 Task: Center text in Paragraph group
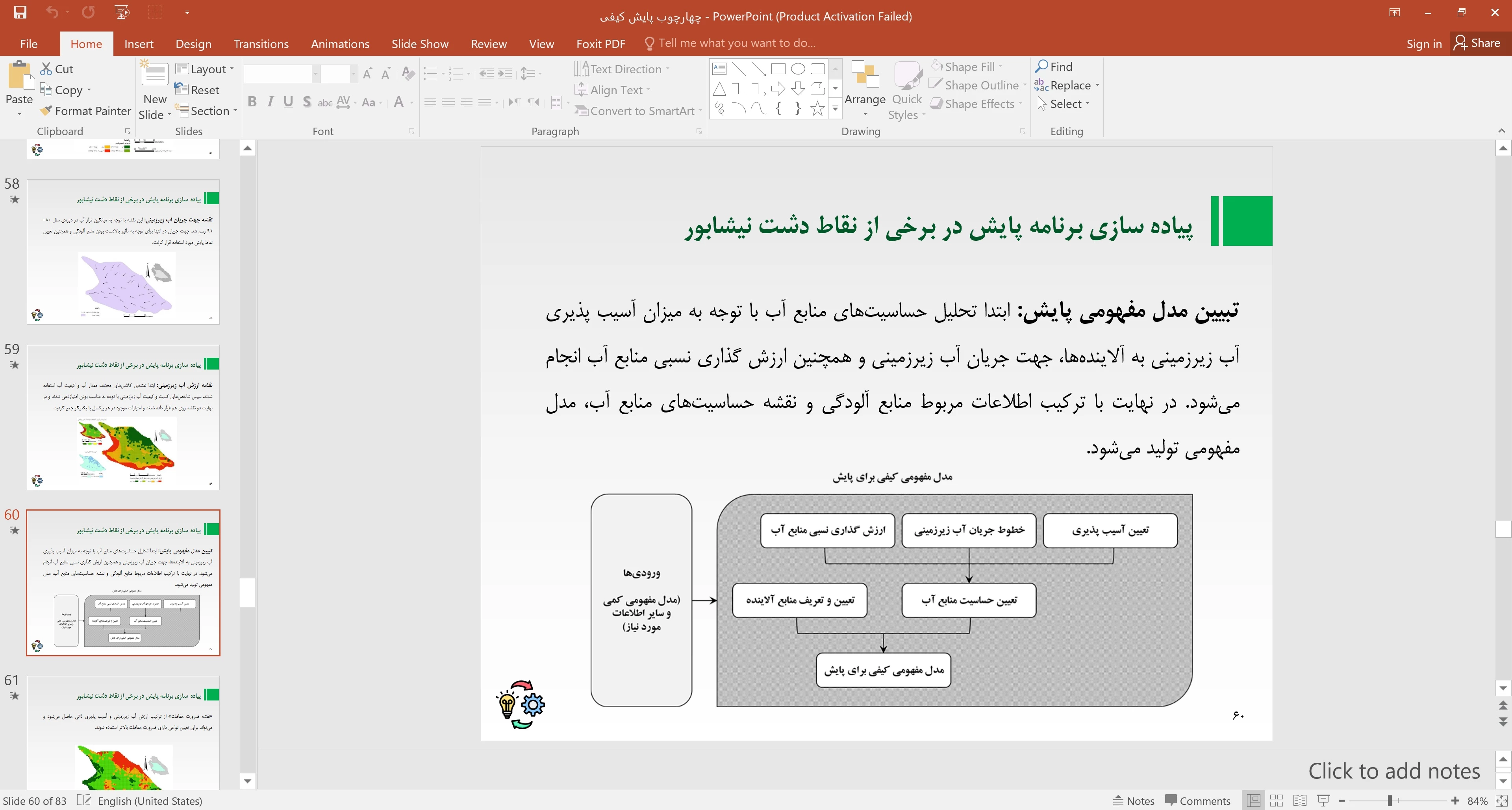click(x=448, y=102)
